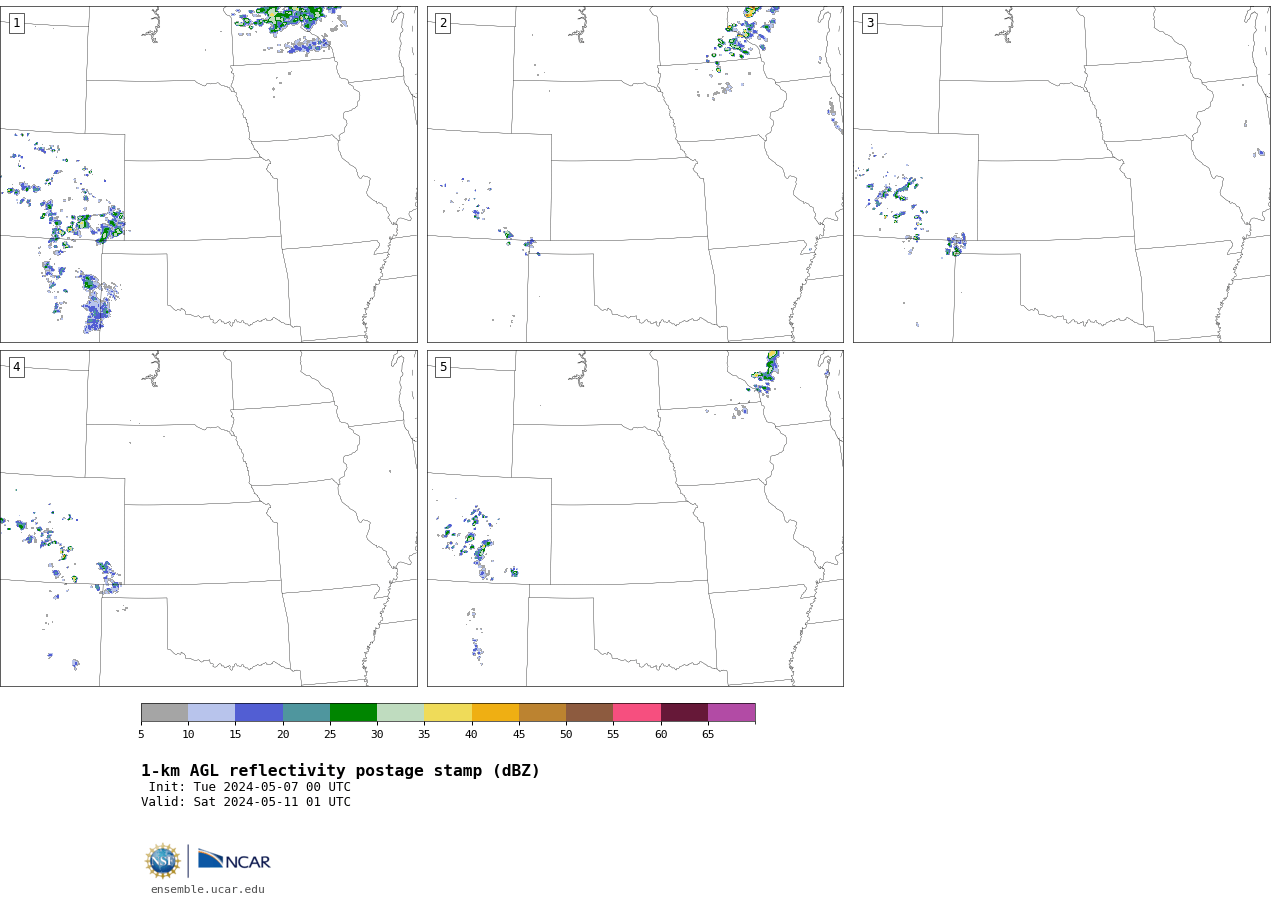The height and width of the screenshot is (901, 1280).
Task: Click the number 2 panel label
Action: [443, 23]
